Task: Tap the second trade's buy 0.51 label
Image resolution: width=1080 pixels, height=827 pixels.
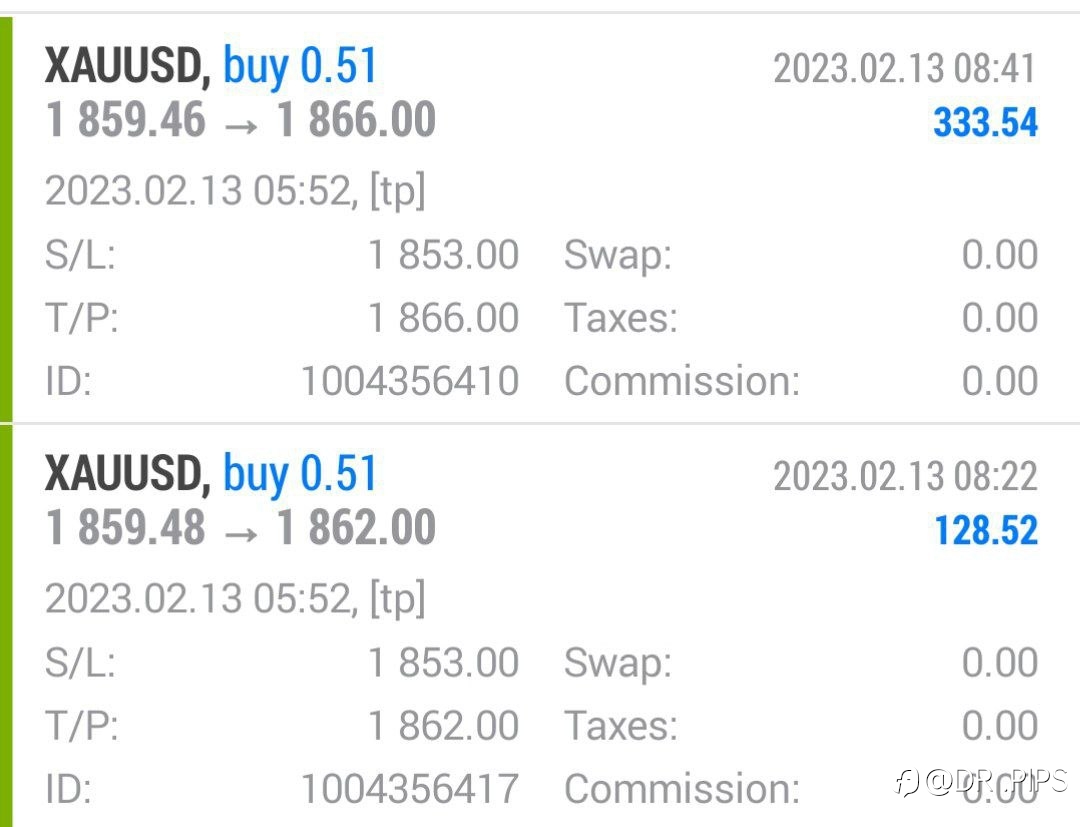Action: click(x=300, y=474)
